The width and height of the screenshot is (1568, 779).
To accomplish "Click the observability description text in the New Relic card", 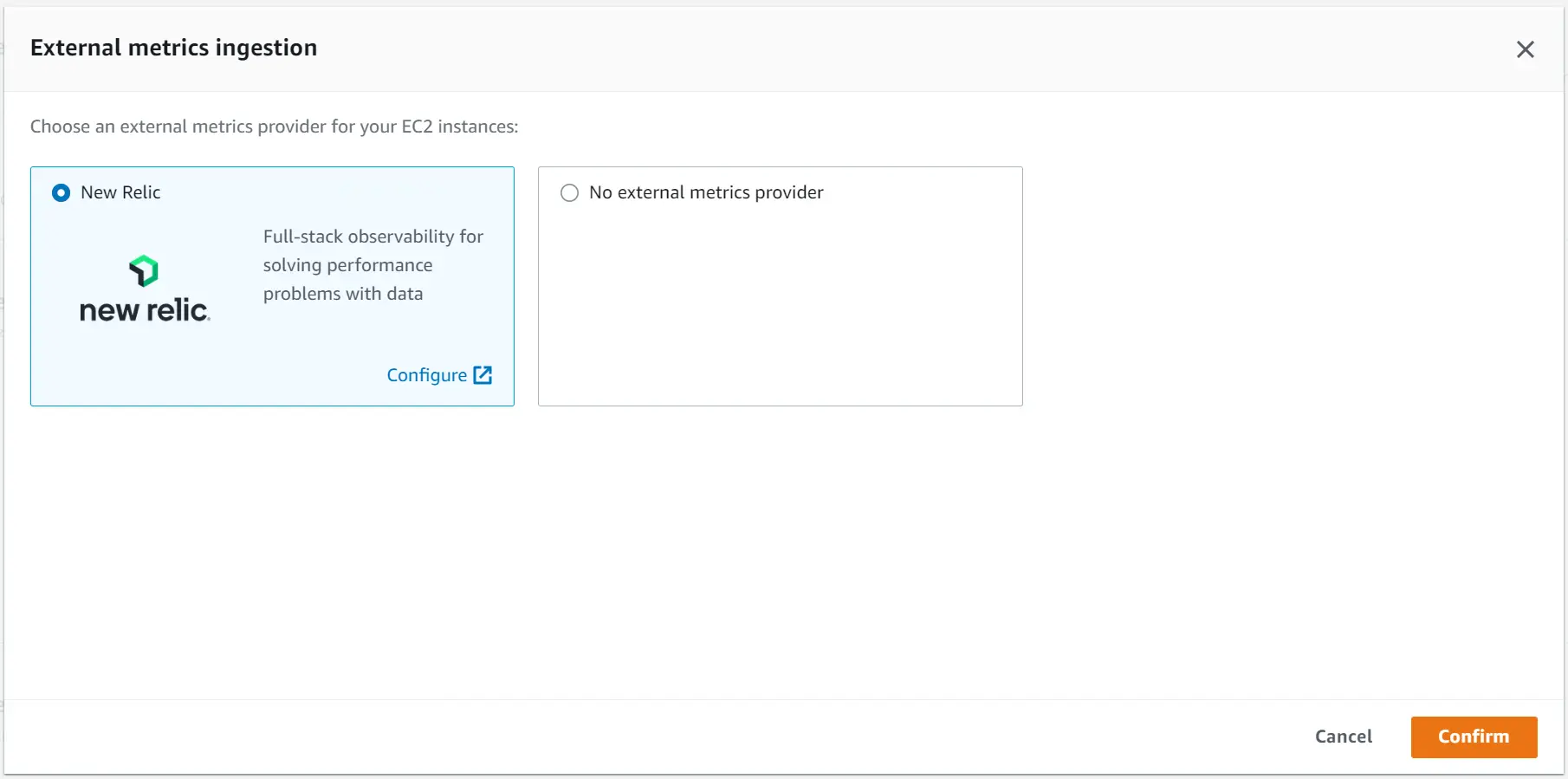I will point(373,265).
